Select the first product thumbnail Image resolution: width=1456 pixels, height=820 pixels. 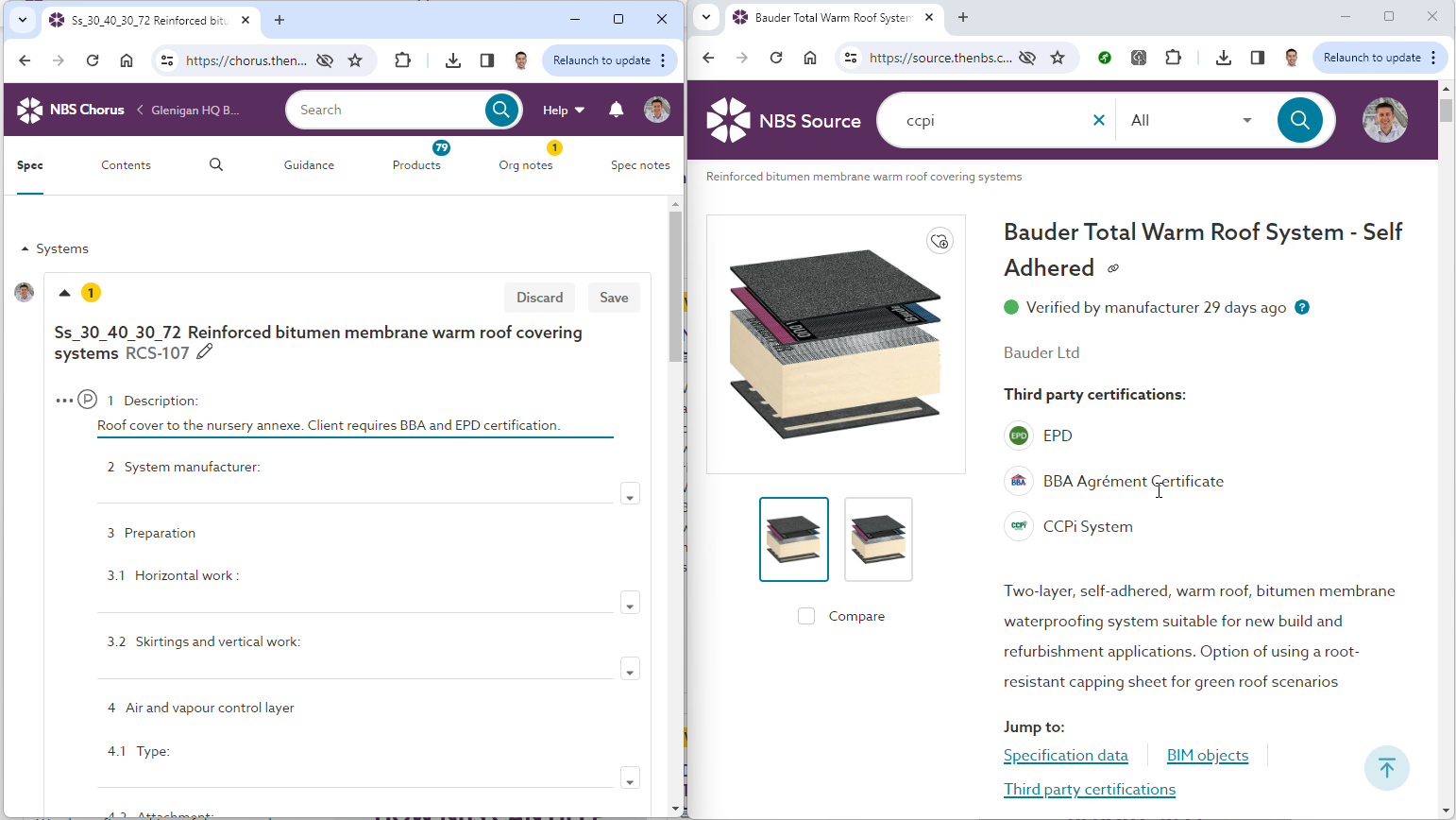click(x=794, y=539)
